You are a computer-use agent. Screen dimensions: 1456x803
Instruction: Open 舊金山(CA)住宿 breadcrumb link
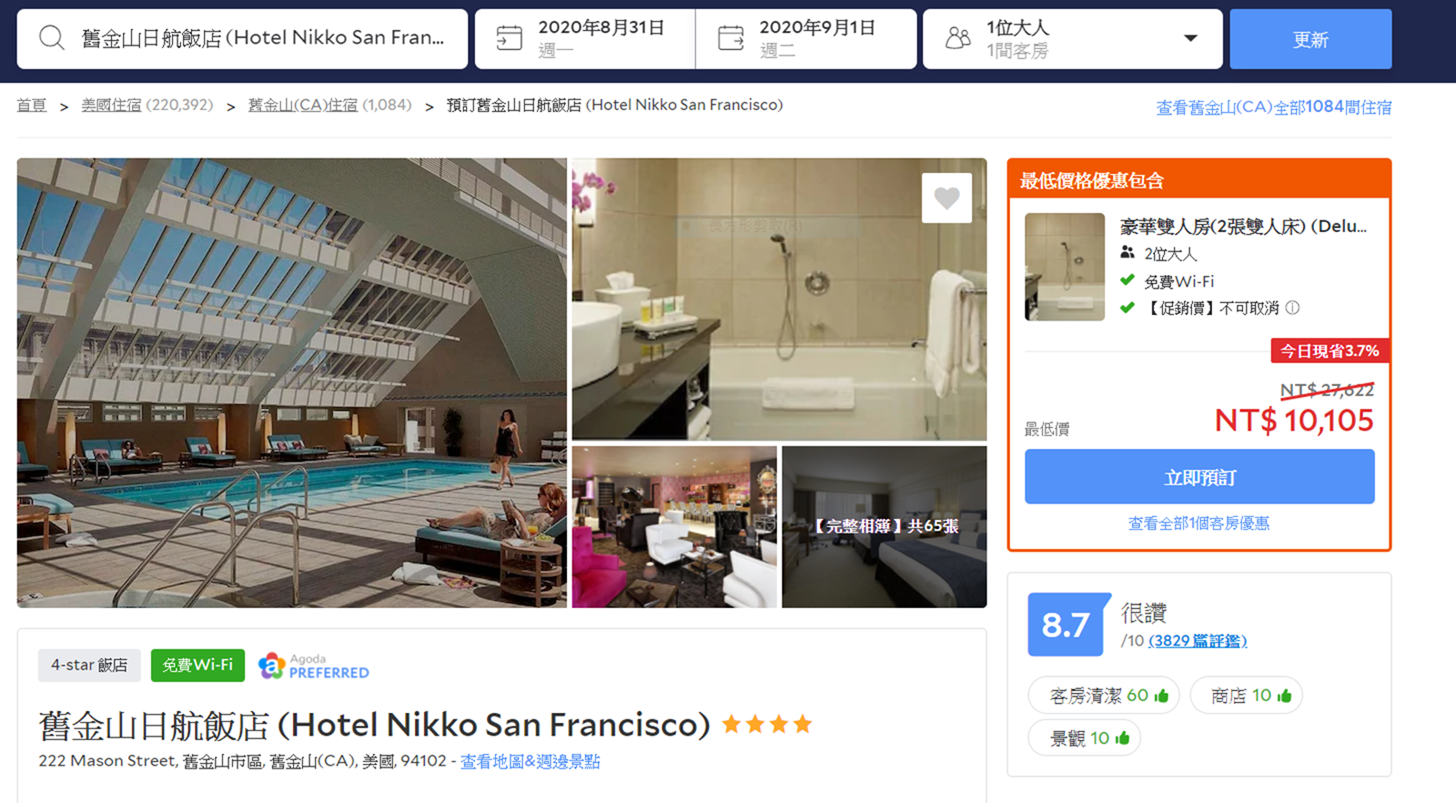coord(302,105)
